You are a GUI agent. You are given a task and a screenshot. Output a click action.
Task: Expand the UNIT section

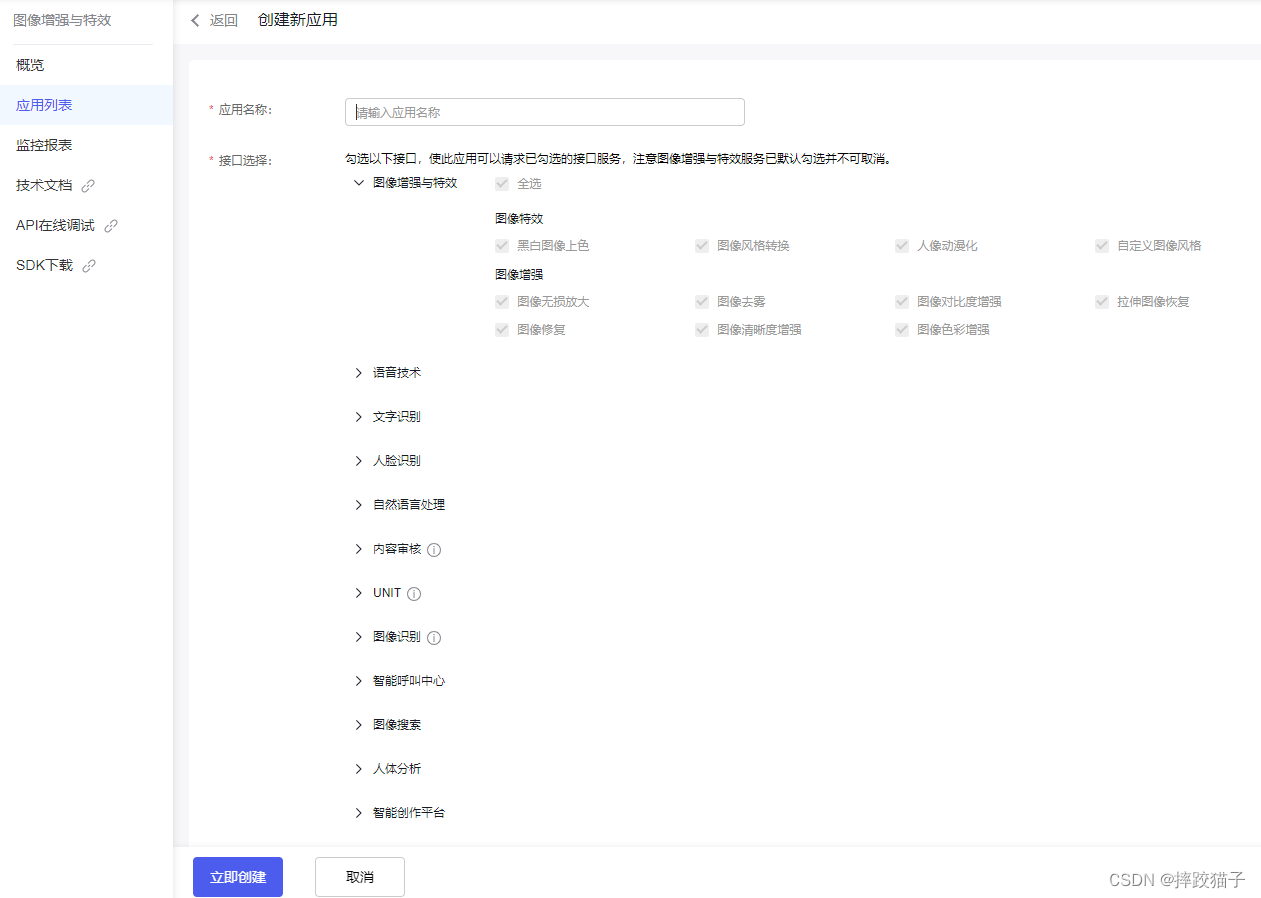pyautogui.click(x=358, y=593)
